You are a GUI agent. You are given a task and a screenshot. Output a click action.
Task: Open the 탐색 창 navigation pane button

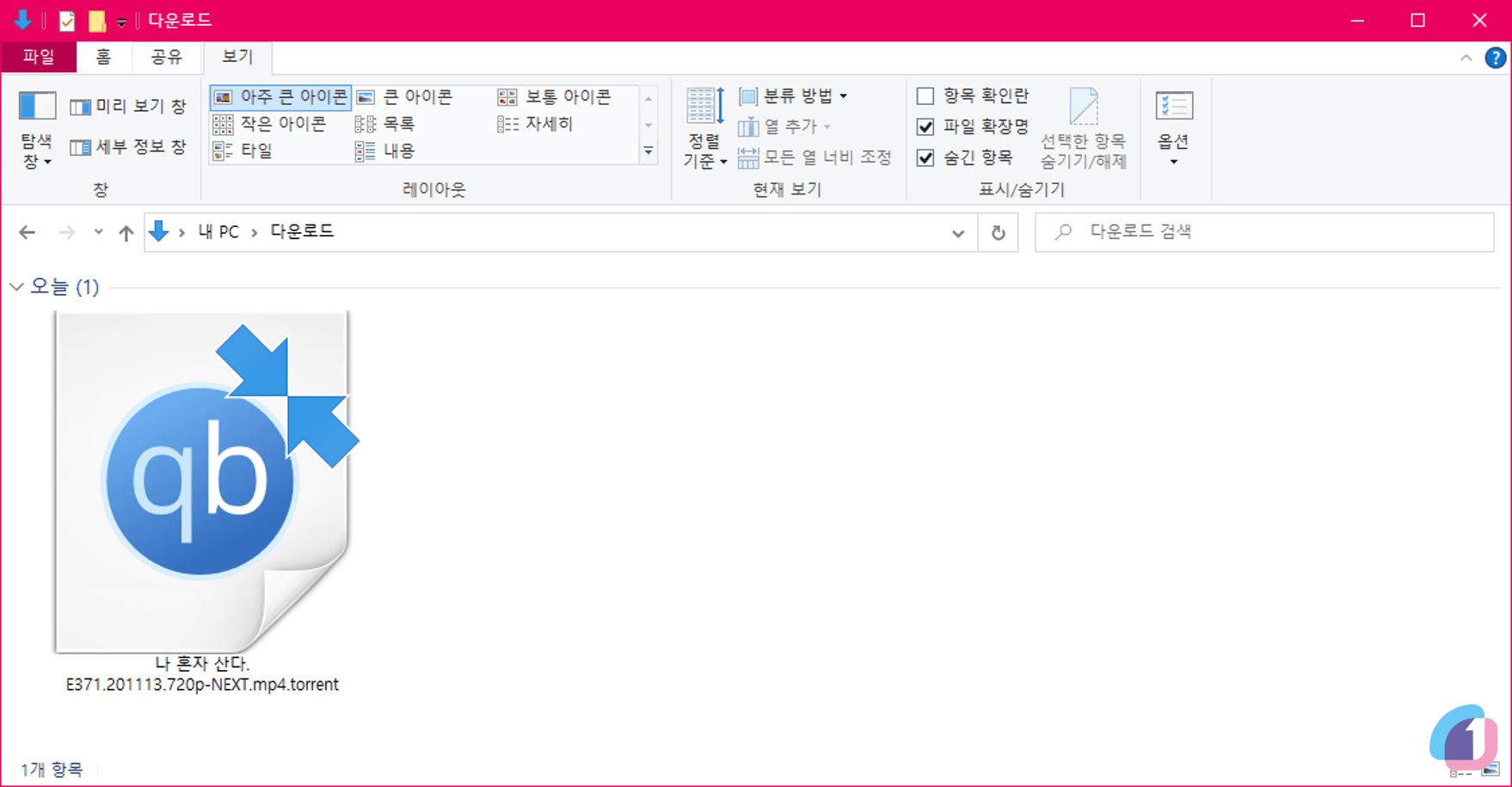(x=37, y=129)
